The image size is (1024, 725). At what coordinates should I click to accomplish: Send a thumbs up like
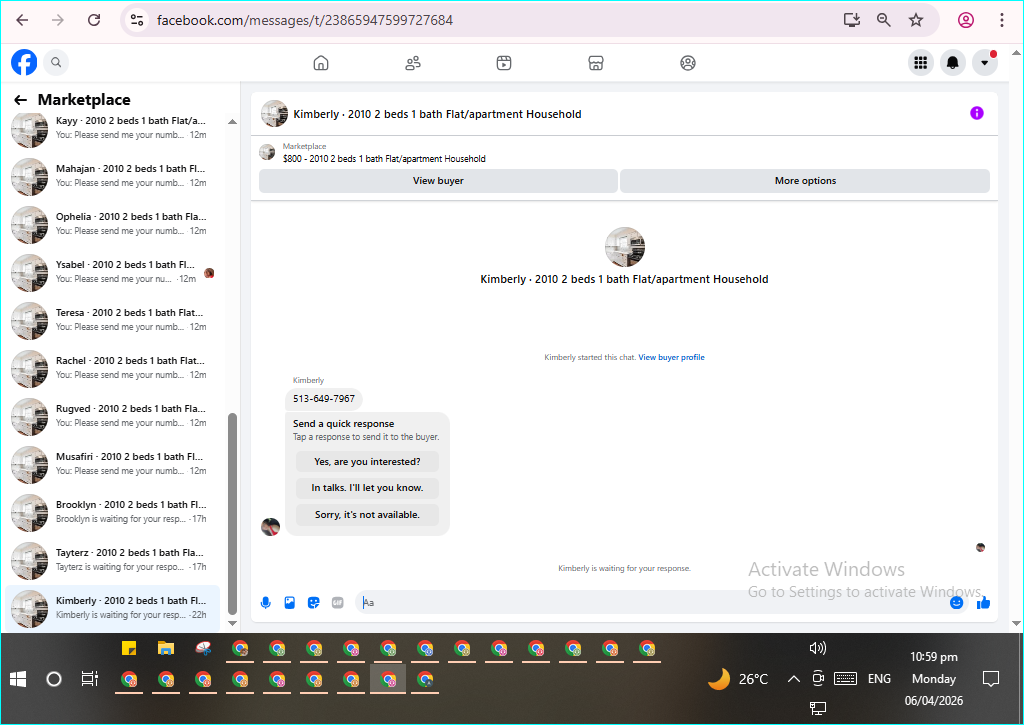click(984, 602)
